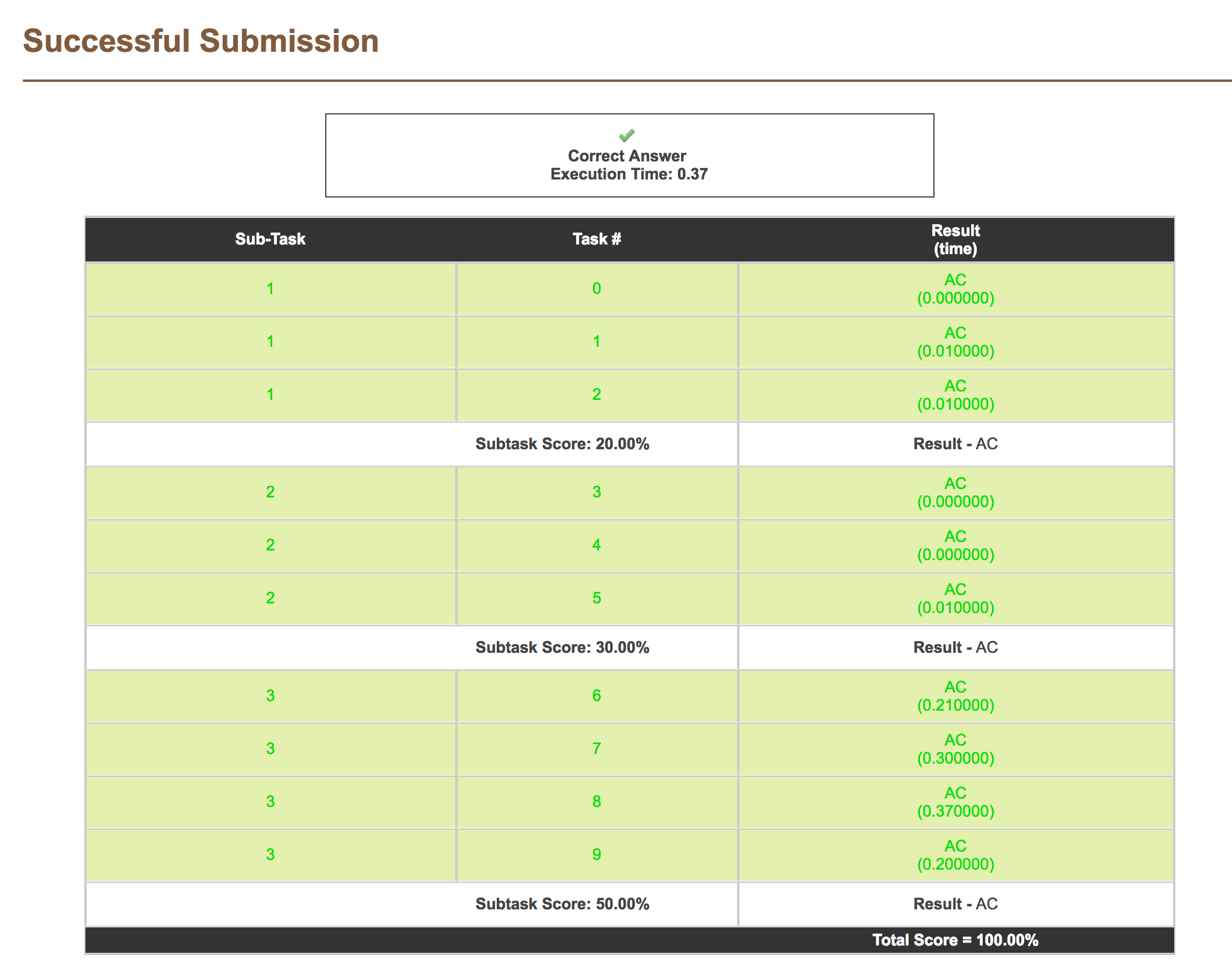Click AC (0.210000) result for task 6

(955, 696)
